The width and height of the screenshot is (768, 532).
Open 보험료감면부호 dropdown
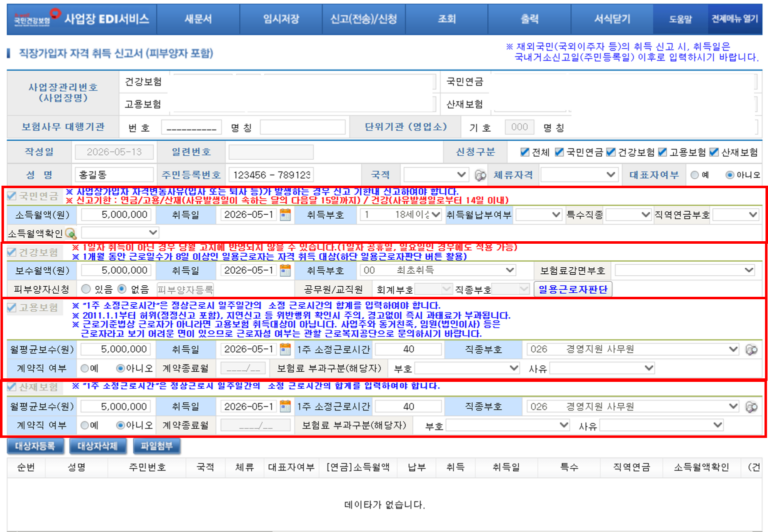click(x=685, y=270)
